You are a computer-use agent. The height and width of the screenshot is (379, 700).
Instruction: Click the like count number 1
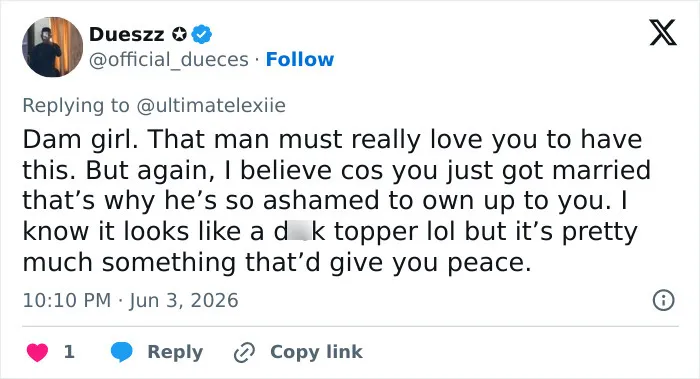pos(69,352)
